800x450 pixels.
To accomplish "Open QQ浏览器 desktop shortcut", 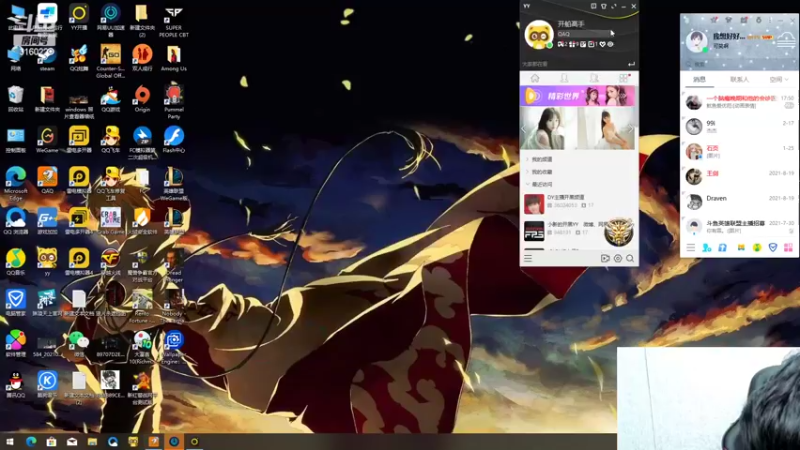I will pyautogui.click(x=16, y=221).
